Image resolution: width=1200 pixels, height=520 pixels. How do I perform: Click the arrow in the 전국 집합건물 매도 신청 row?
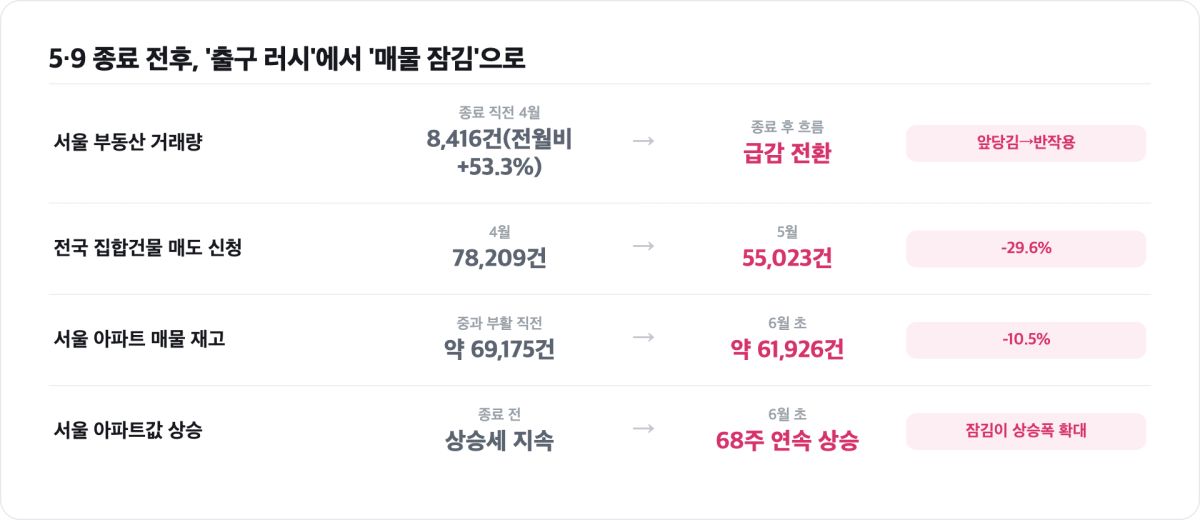click(x=644, y=246)
